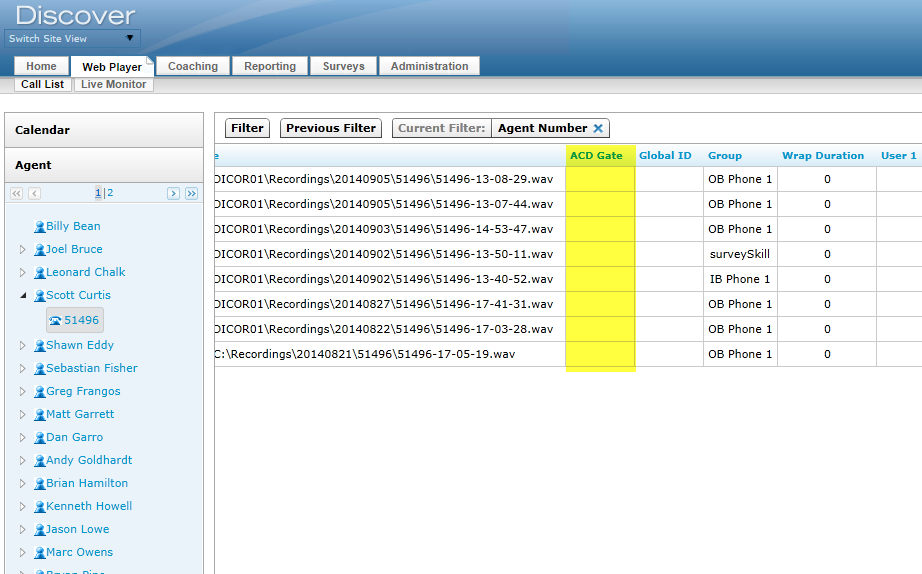The image size is (922, 574).
Task: Click the Scott Curtis user icon
Action: click(40, 296)
